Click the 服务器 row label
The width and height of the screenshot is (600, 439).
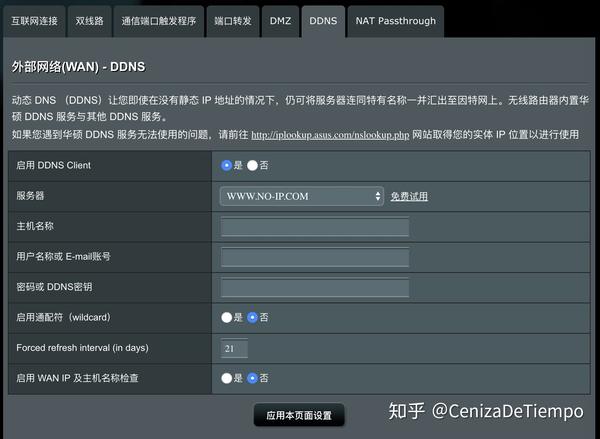click(30, 196)
